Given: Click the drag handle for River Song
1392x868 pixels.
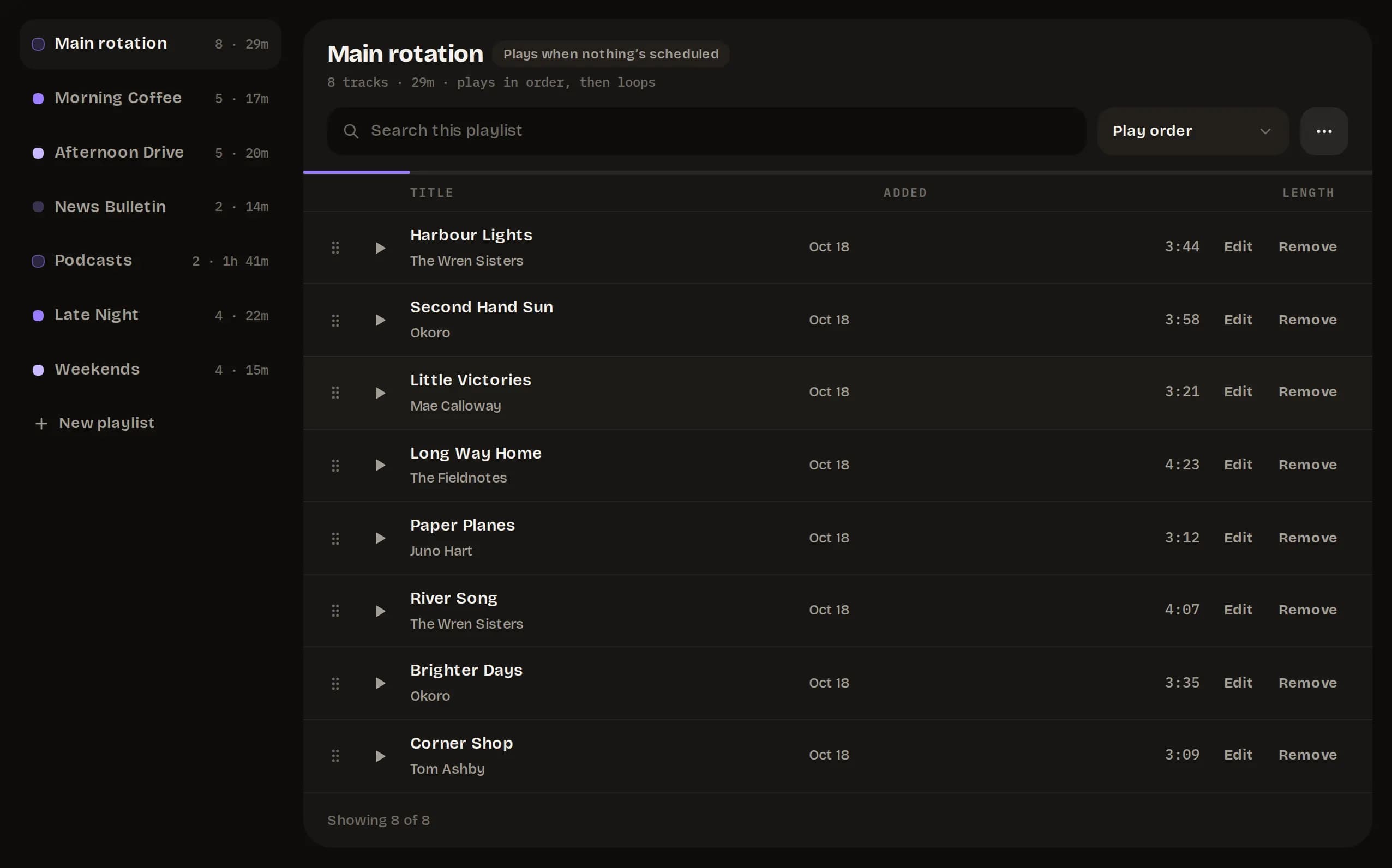Looking at the screenshot, I should (x=335, y=611).
